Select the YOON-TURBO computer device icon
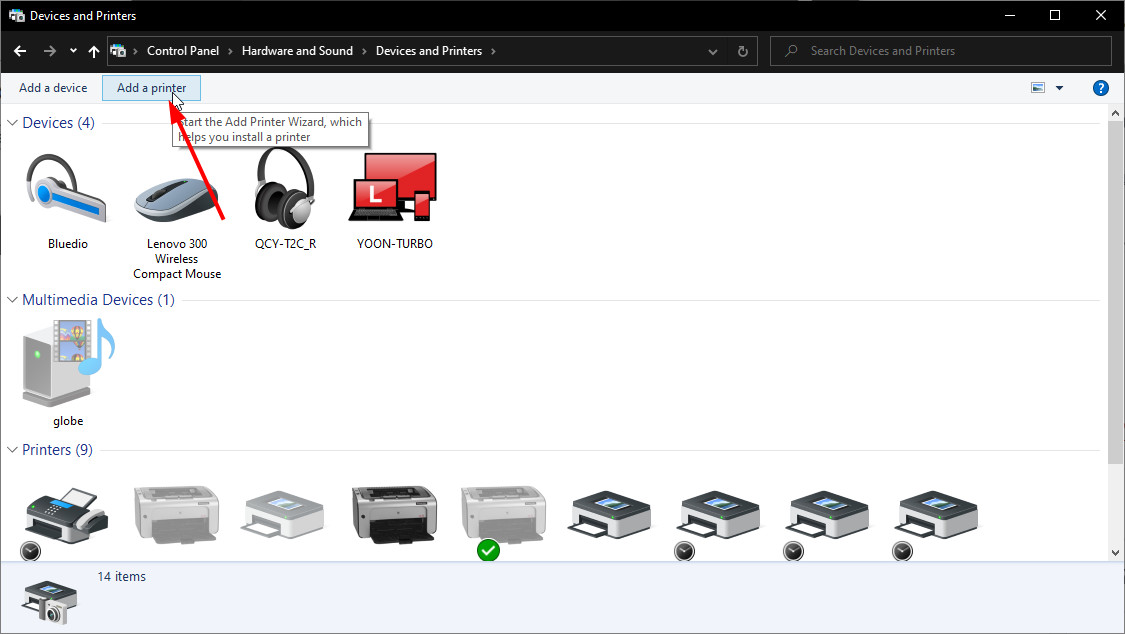This screenshot has height=634, width=1125. point(393,187)
